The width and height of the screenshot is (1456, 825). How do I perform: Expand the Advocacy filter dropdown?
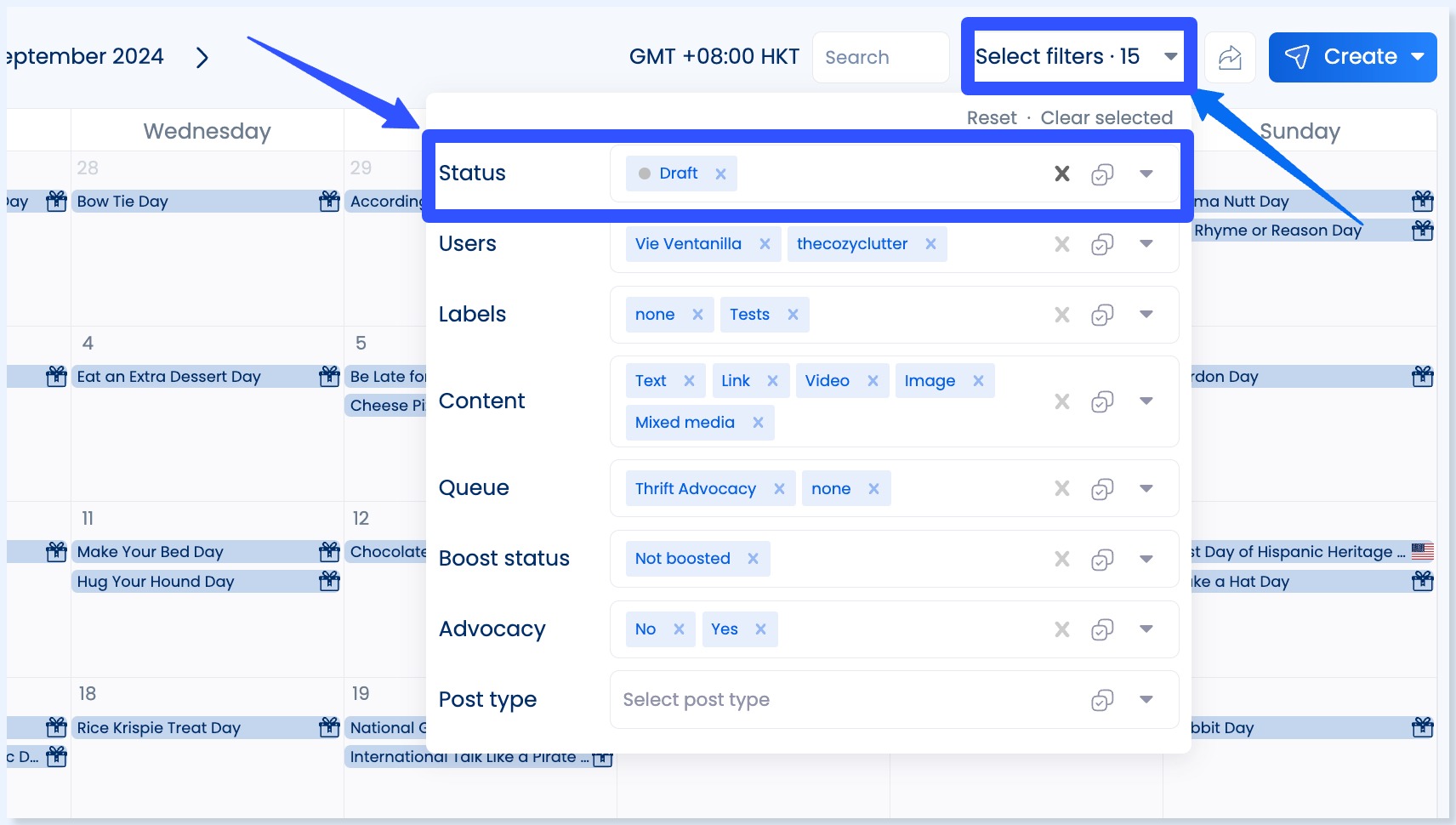point(1146,629)
